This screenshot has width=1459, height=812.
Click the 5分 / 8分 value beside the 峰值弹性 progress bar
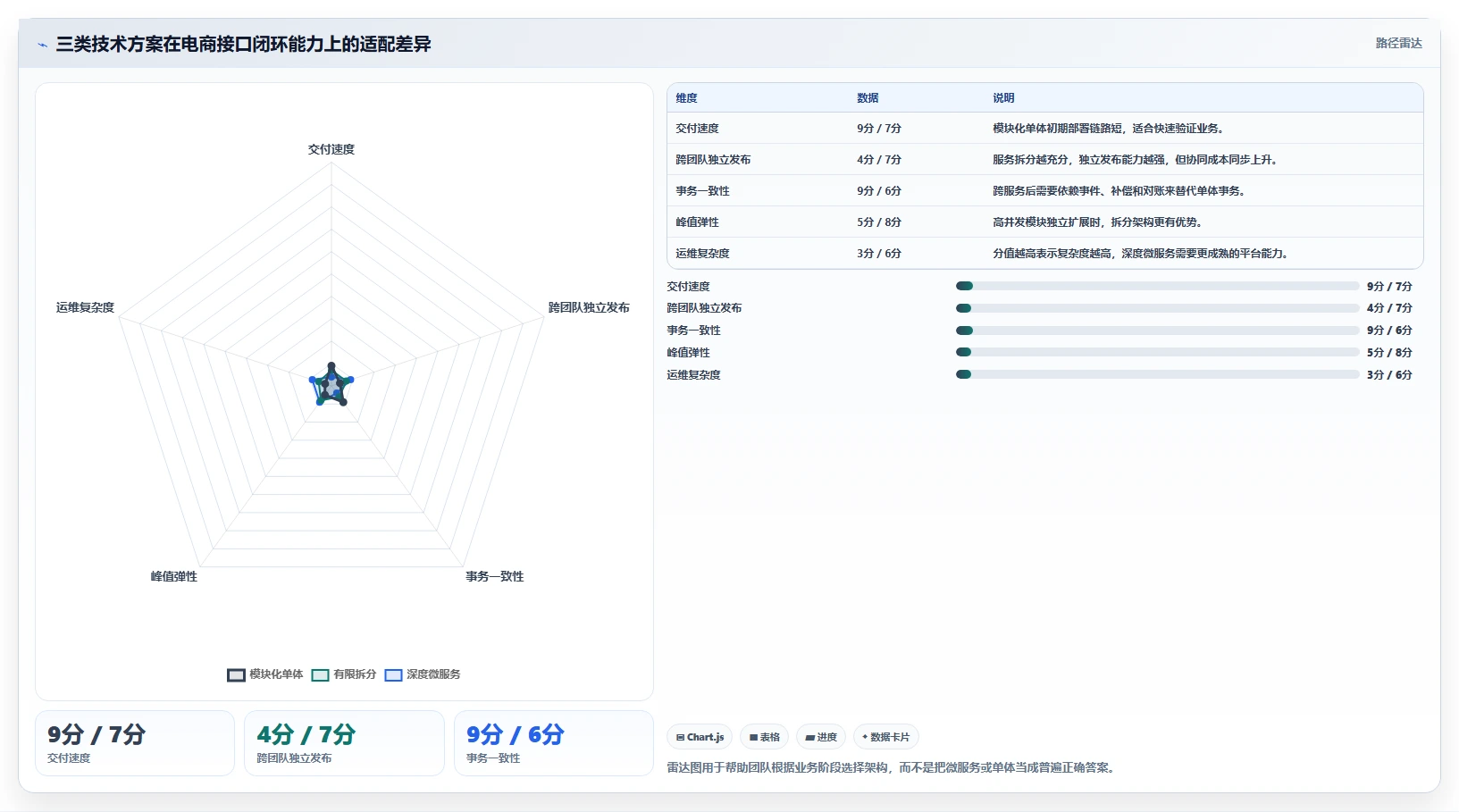coord(1389,353)
